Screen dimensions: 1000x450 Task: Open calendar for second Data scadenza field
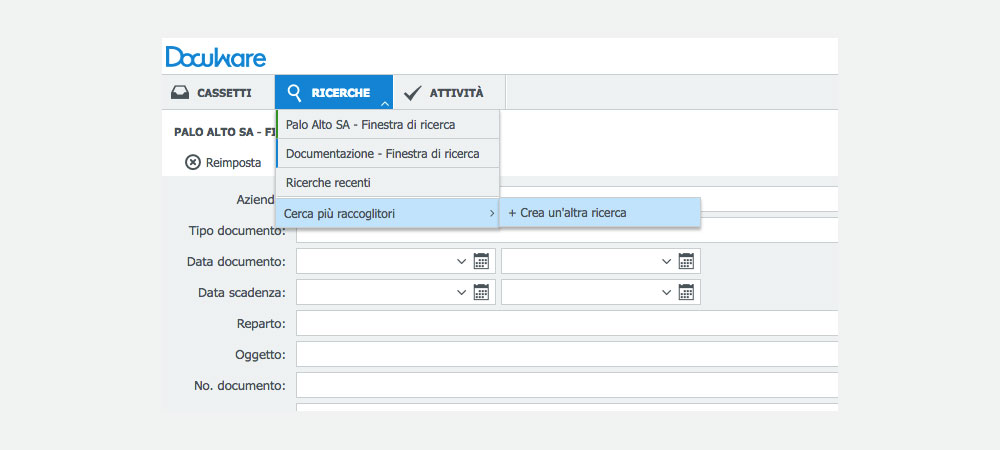(x=686, y=292)
